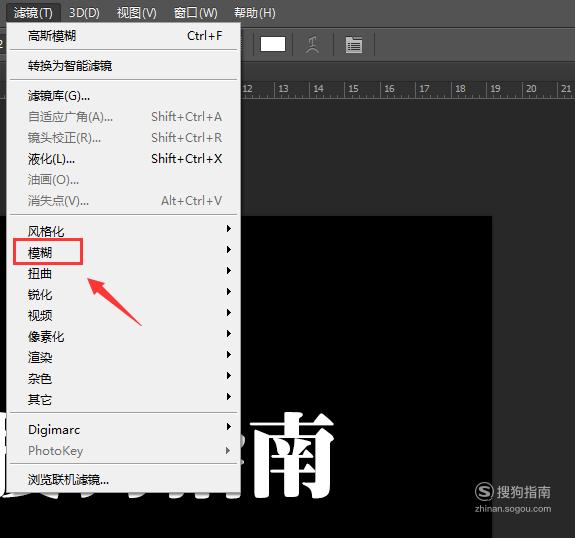Click 自适应广角(A)... entry
The image size is (575, 538).
[x=124, y=117]
